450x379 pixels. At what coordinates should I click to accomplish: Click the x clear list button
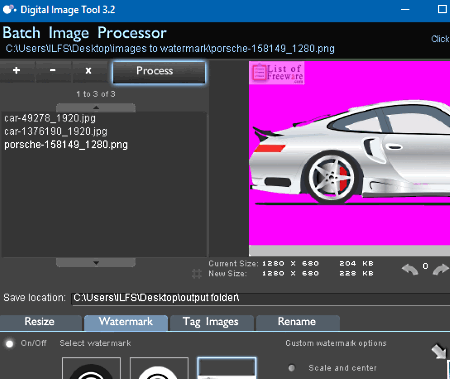point(88,71)
